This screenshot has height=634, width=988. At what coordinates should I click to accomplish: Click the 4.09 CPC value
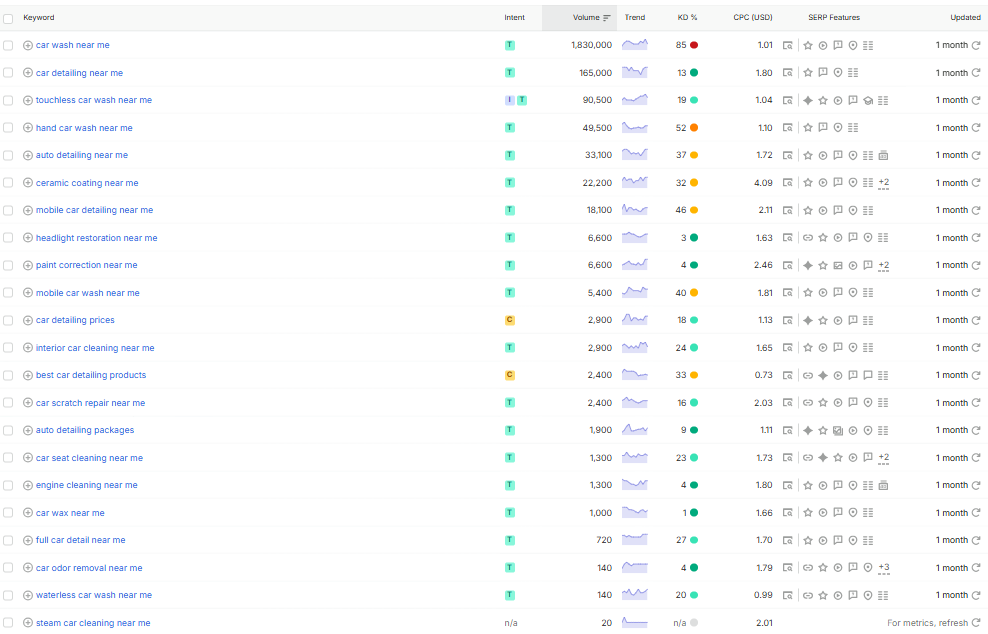tap(763, 183)
